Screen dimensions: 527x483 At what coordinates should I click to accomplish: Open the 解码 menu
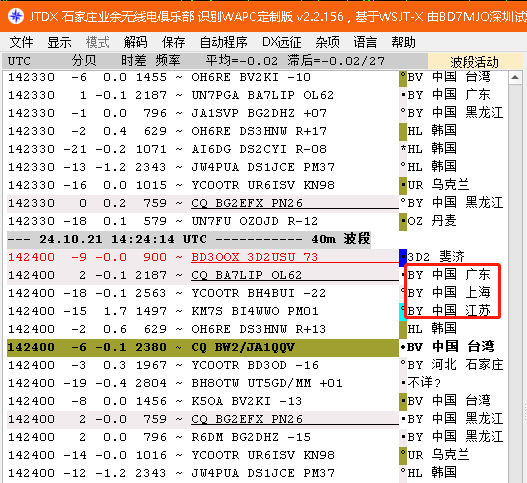pos(135,42)
